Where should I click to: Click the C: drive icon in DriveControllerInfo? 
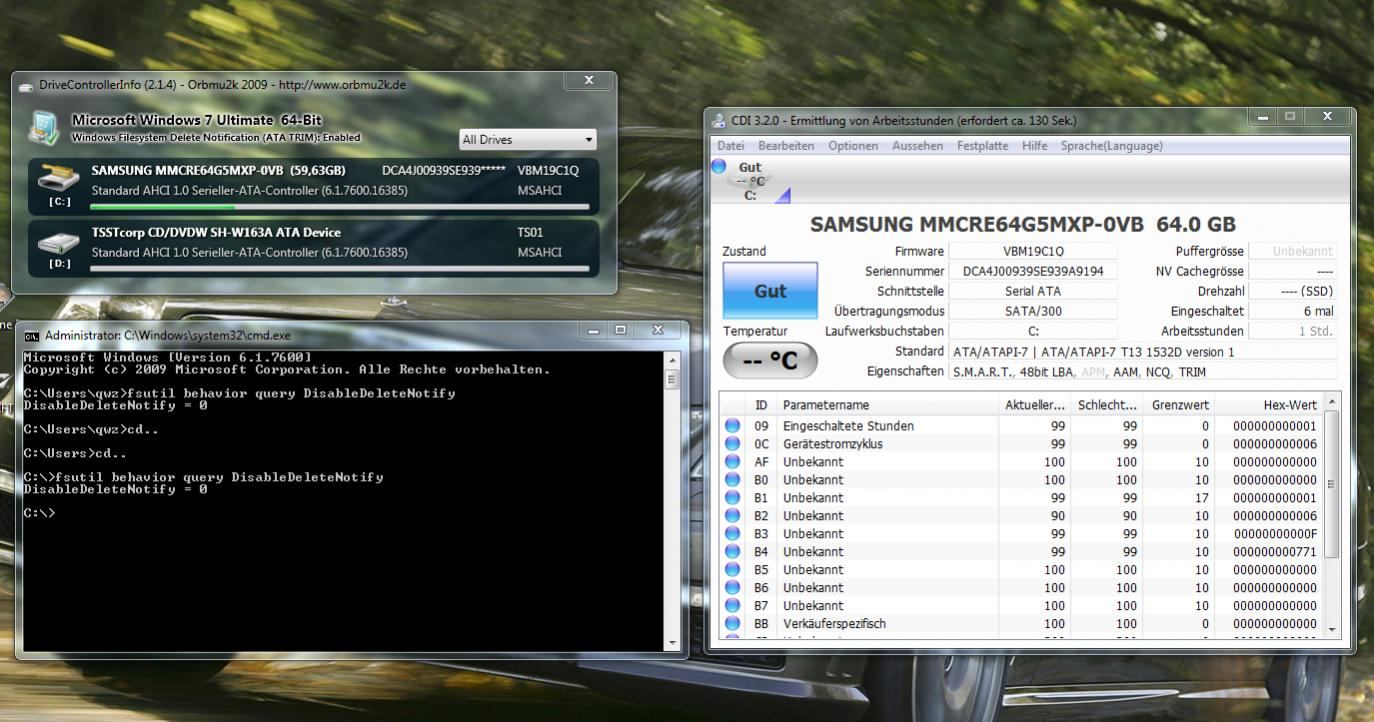point(58,181)
